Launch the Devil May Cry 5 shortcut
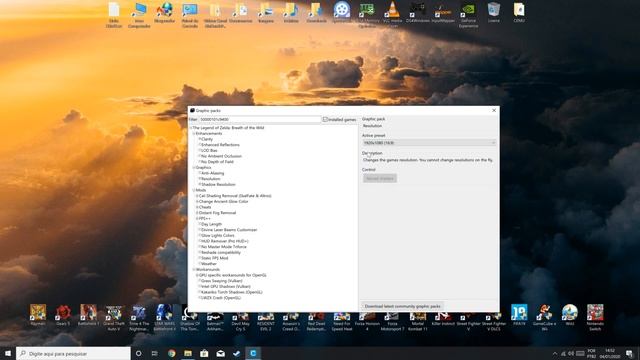Image resolution: width=640 pixels, height=360 pixels. (240, 320)
